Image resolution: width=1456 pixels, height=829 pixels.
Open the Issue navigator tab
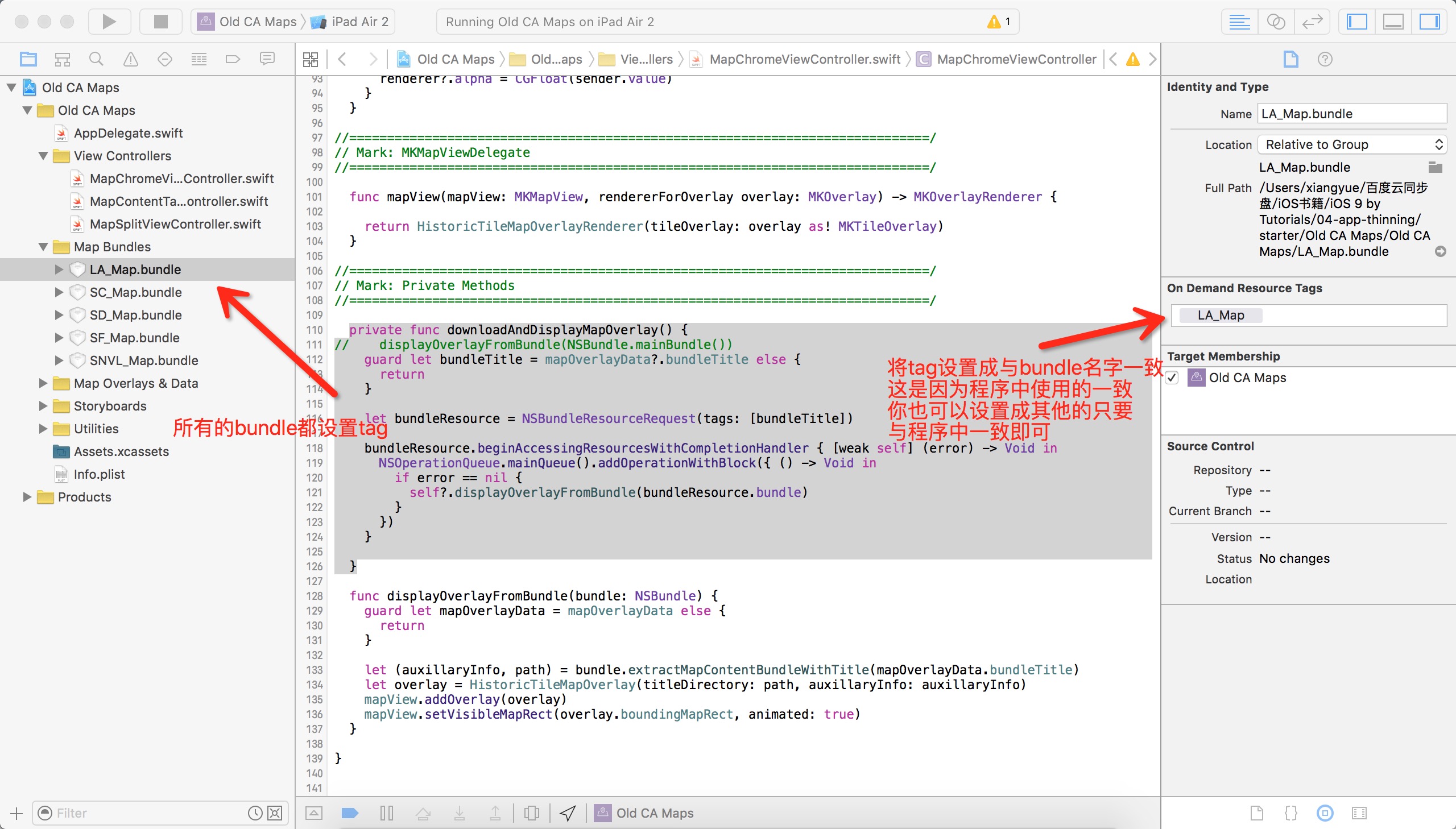(130, 59)
